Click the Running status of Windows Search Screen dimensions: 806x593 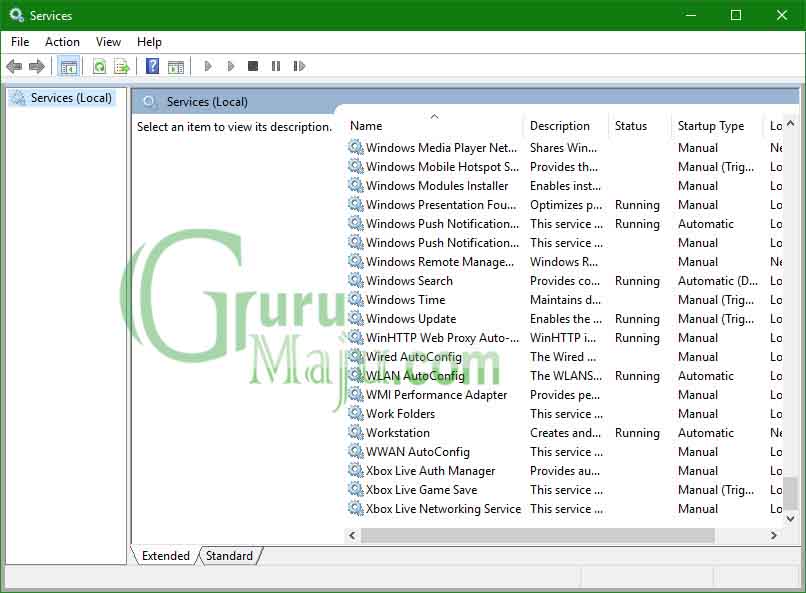pyautogui.click(x=637, y=281)
